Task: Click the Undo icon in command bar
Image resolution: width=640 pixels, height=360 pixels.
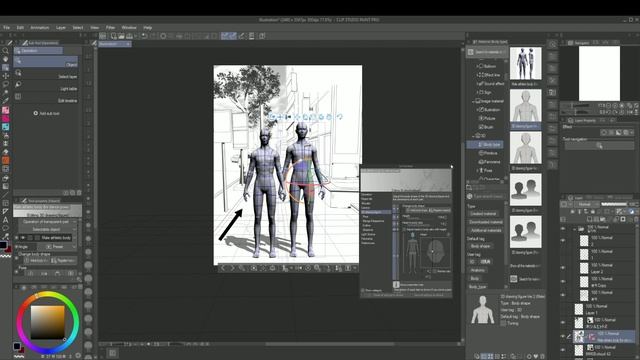Action: click(144, 36)
